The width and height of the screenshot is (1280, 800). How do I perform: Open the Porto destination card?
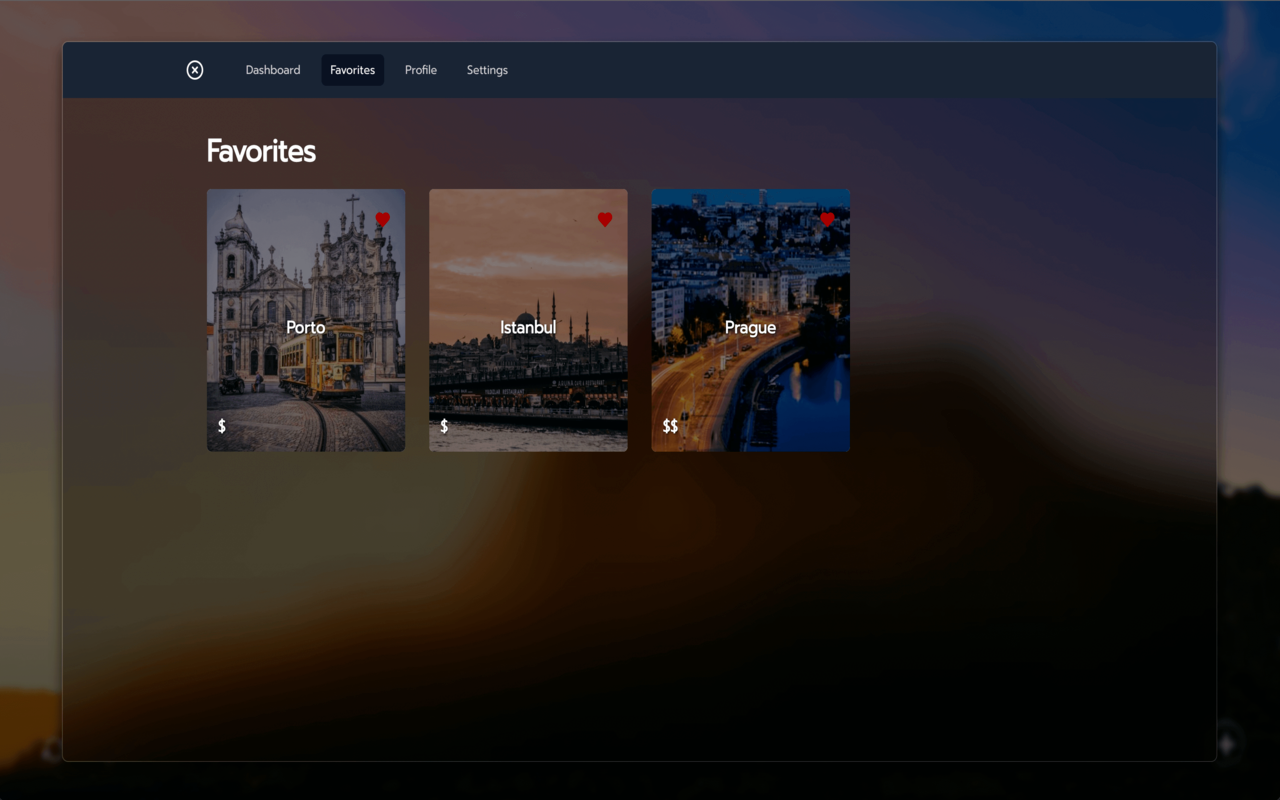point(306,320)
